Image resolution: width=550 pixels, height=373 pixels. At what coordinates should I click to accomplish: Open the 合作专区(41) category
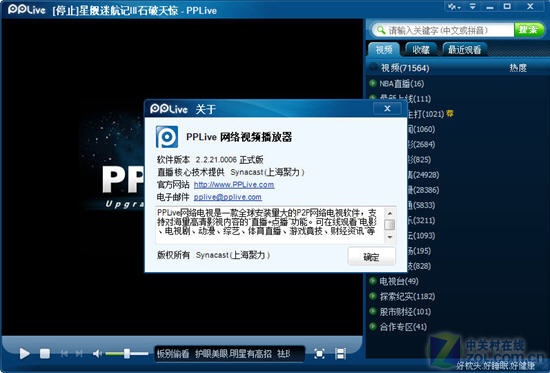tap(403, 327)
